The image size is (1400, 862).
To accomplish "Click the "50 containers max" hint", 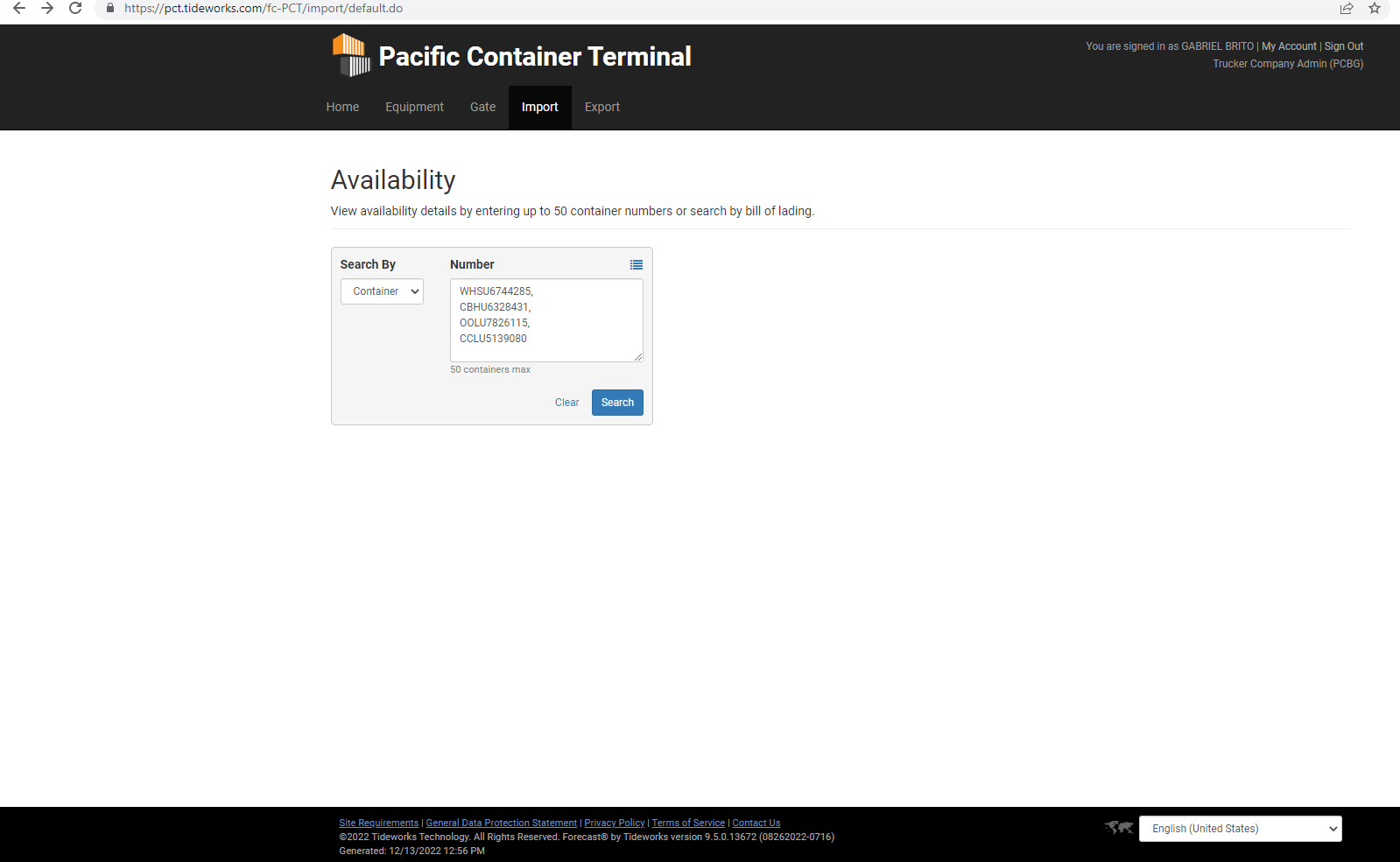I will click(490, 369).
